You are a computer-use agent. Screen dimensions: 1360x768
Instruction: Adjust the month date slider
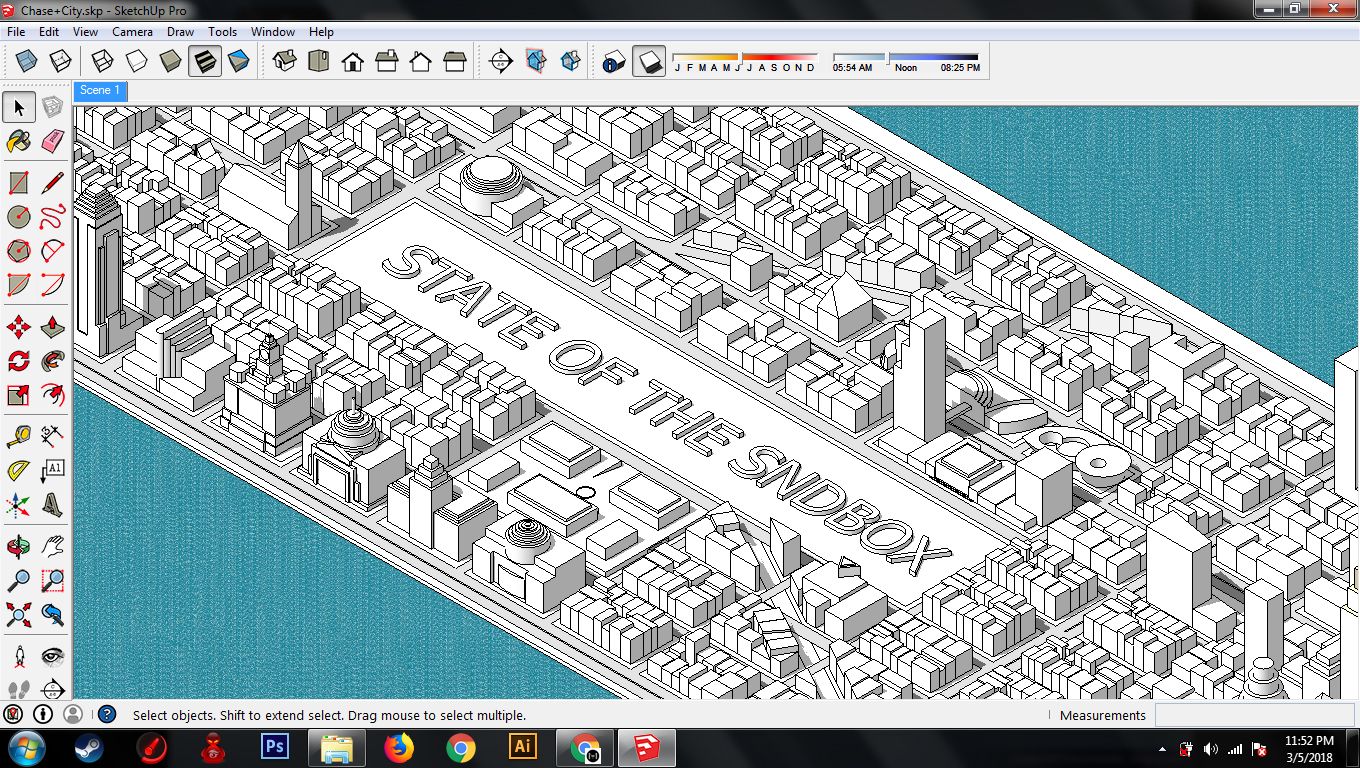tap(745, 57)
